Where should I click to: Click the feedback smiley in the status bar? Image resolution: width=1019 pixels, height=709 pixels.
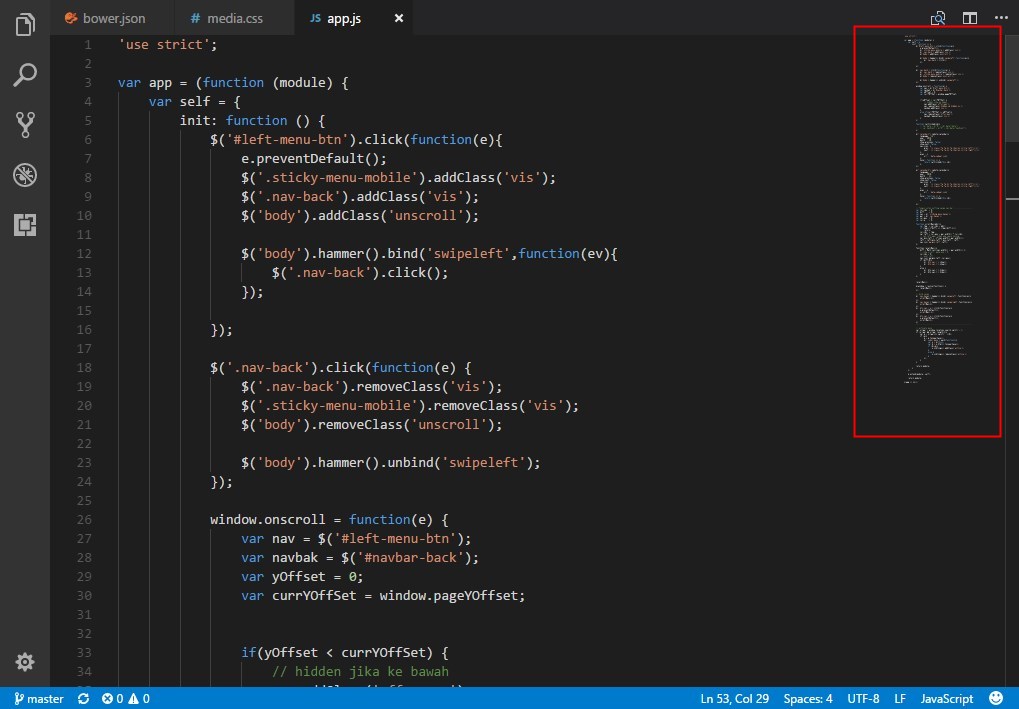pyautogui.click(x=994, y=698)
